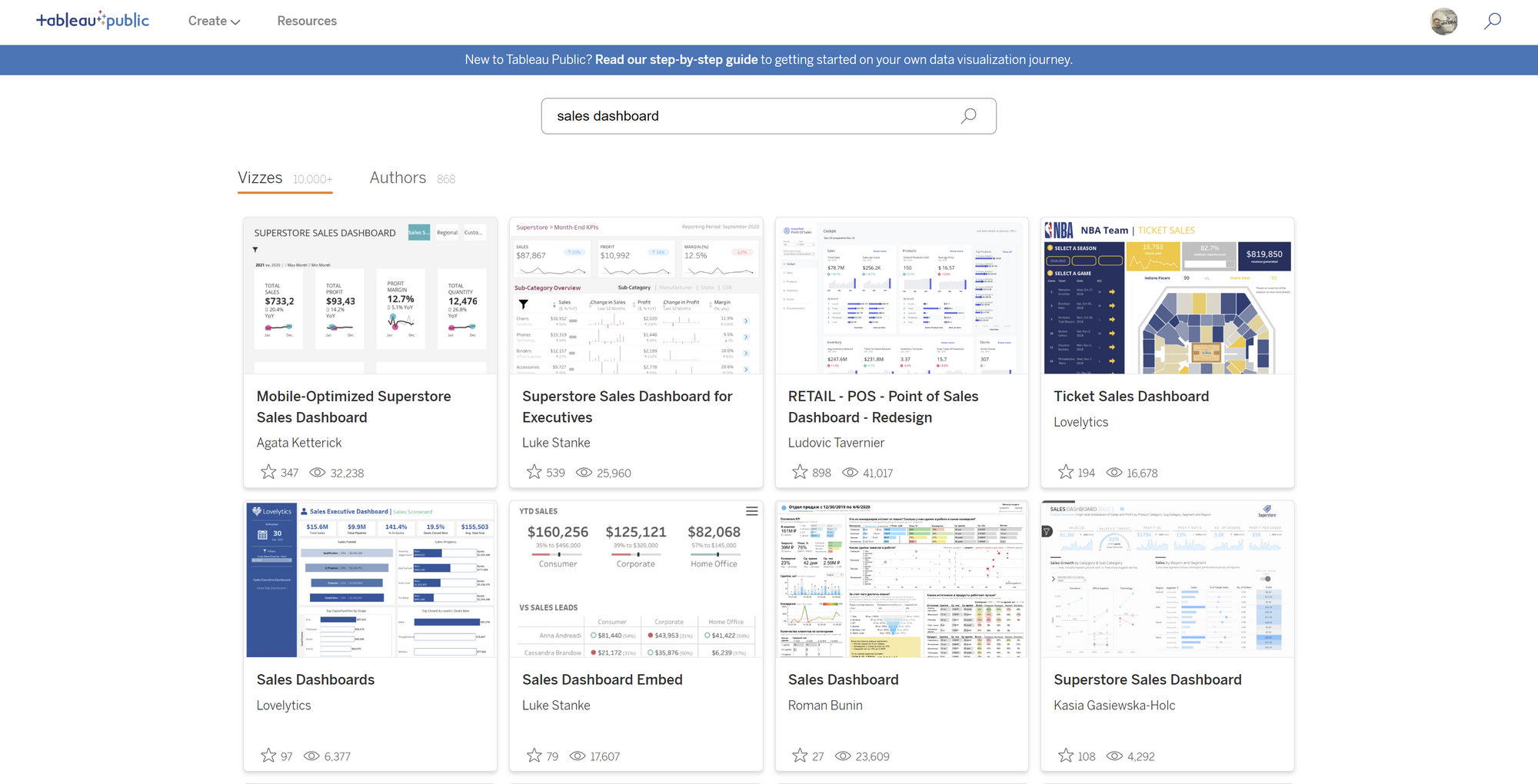Click the eye icon beside 25,960 views
Image resolution: width=1538 pixels, height=784 pixels.
584,473
